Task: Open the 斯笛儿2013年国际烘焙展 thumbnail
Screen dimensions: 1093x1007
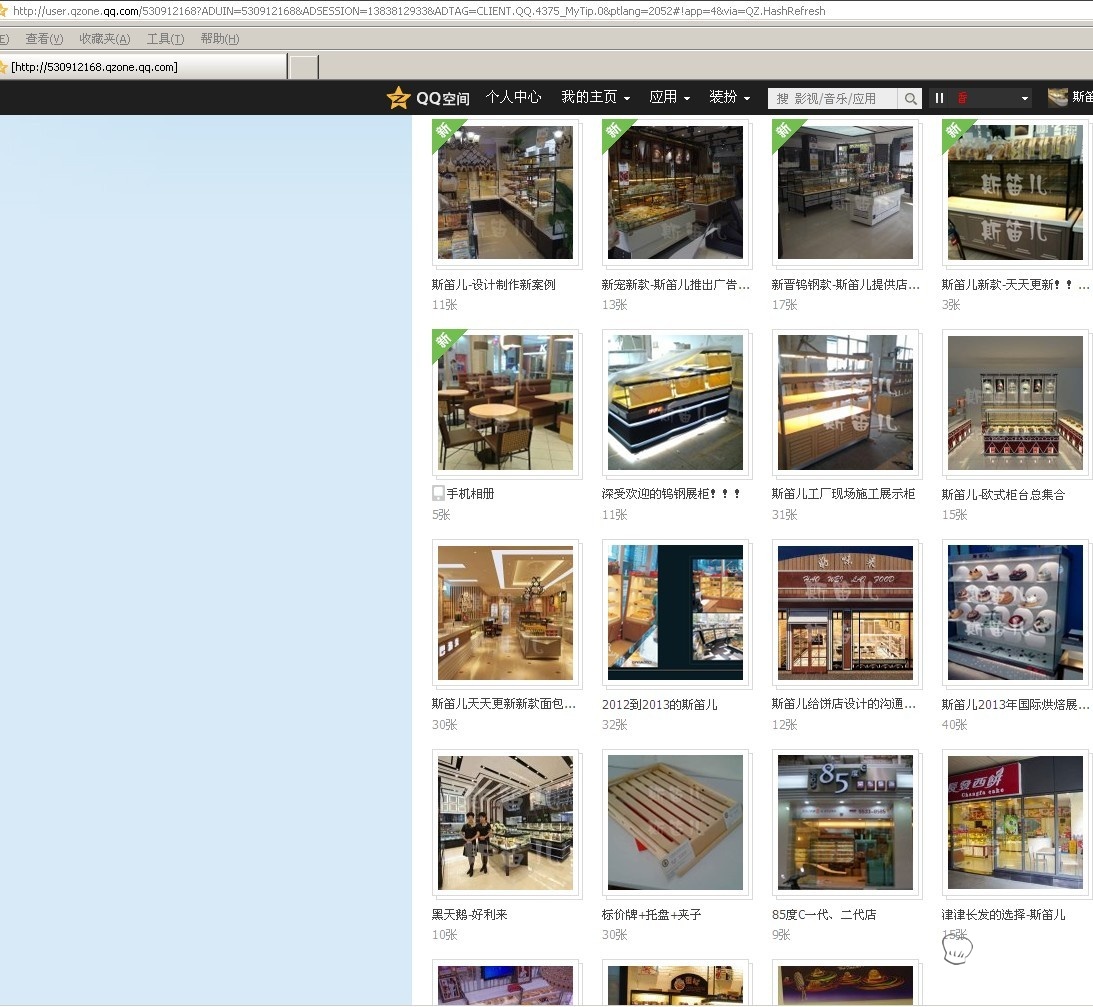Action: [1016, 613]
